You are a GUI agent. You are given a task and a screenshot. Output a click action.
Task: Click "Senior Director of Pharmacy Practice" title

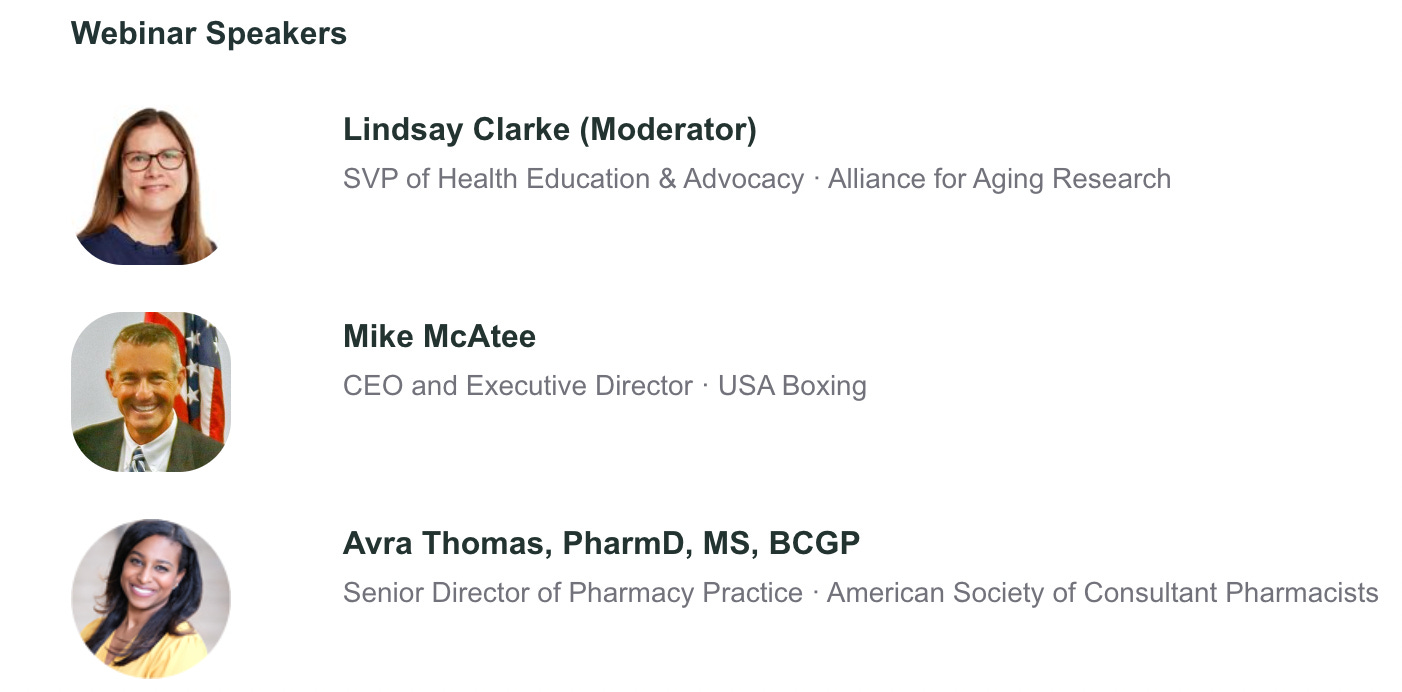click(x=573, y=593)
